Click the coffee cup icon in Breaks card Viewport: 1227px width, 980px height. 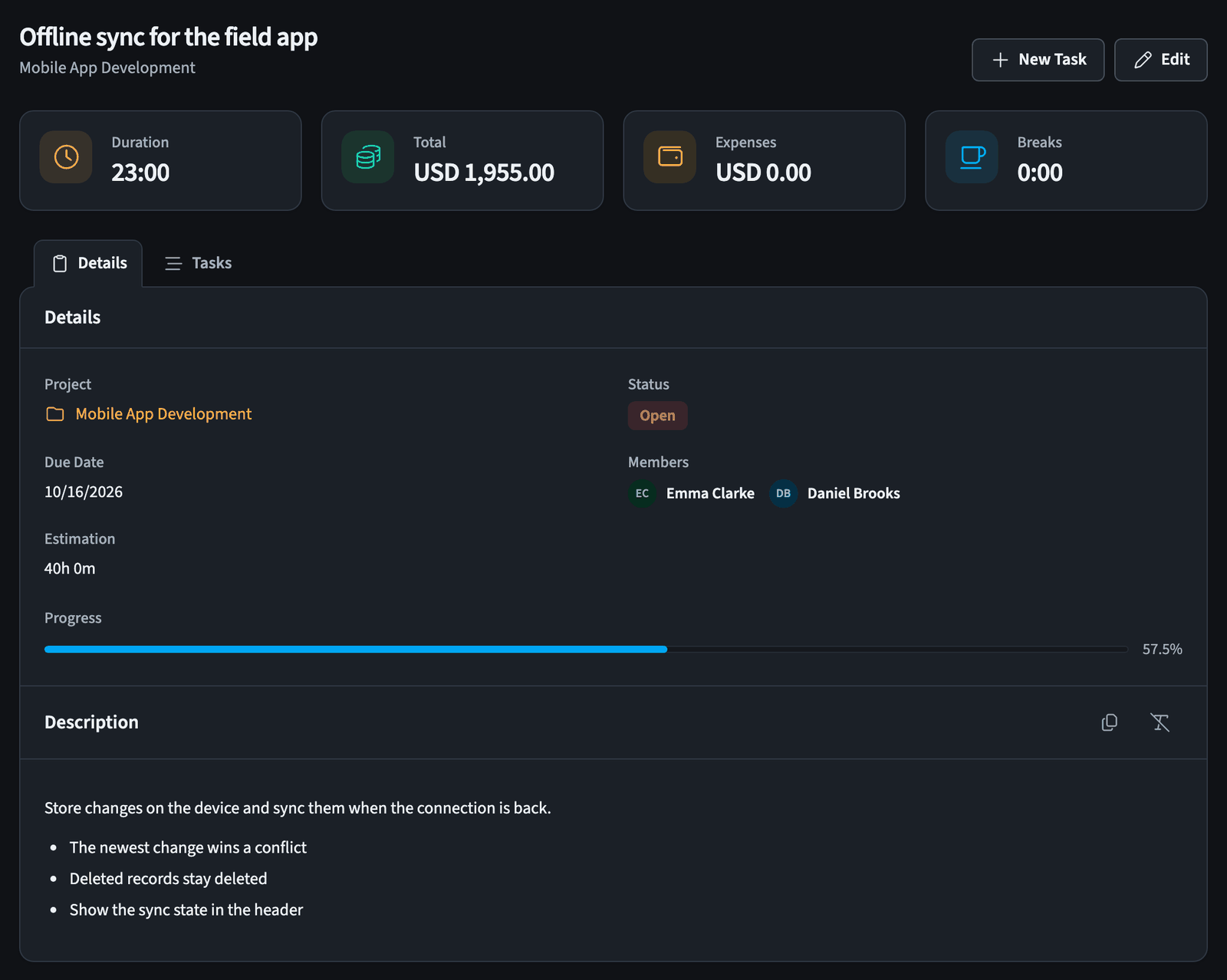(972, 157)
